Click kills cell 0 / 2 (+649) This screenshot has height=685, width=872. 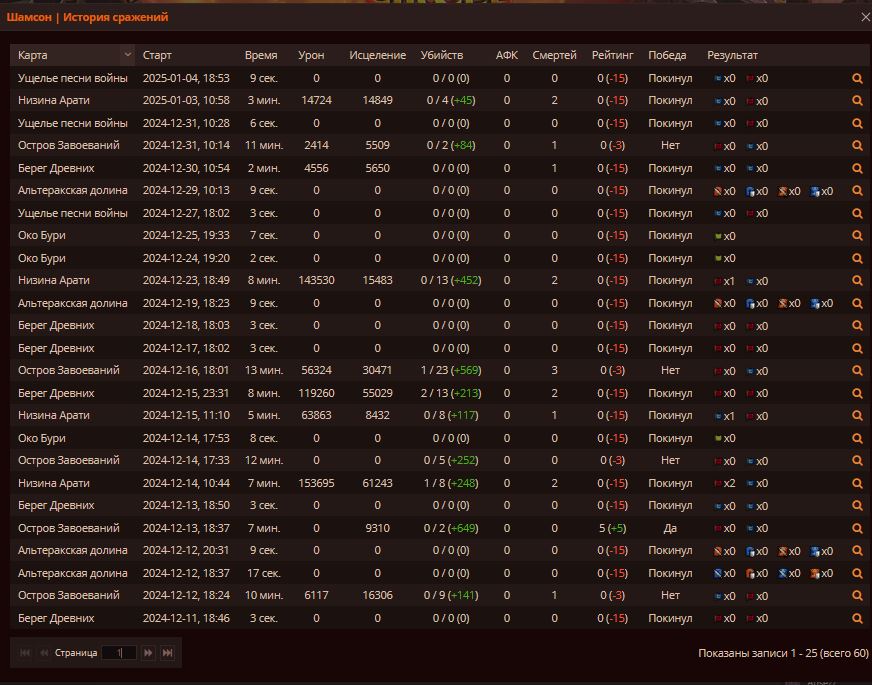click(x=451, y=529)
